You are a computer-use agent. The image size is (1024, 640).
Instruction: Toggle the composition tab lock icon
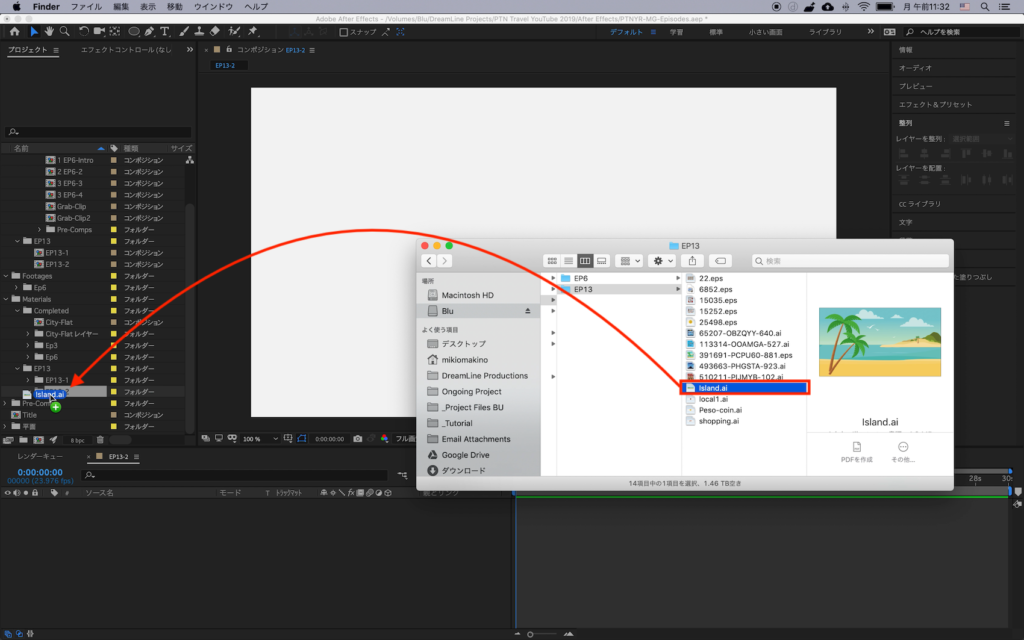click(x=229, y=50)
